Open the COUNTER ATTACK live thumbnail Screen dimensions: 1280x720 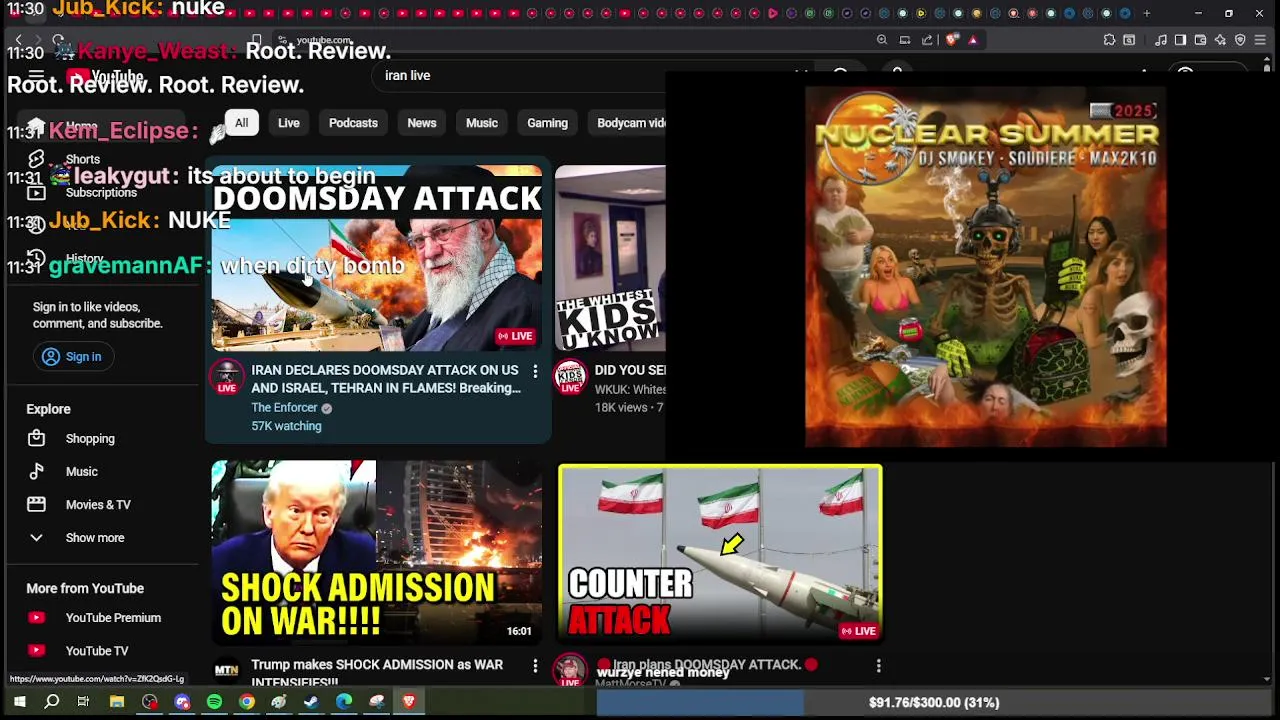(x=720, y=553)
